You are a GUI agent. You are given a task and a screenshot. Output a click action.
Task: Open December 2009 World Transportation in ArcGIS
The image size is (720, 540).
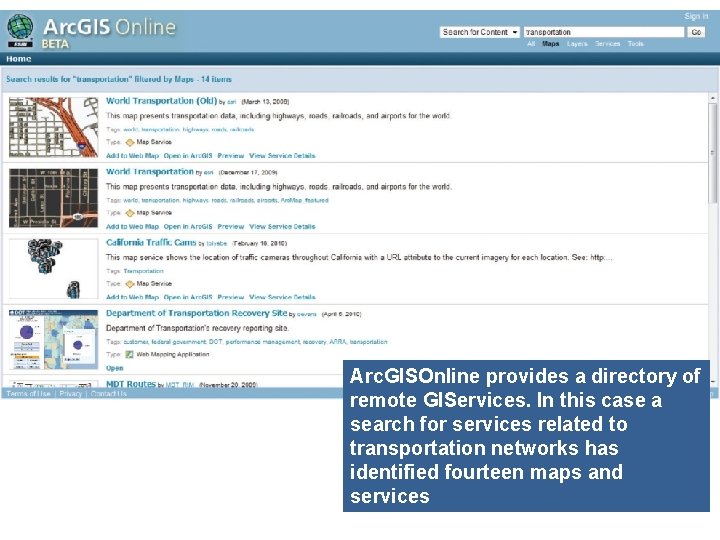tap(188, 227)
